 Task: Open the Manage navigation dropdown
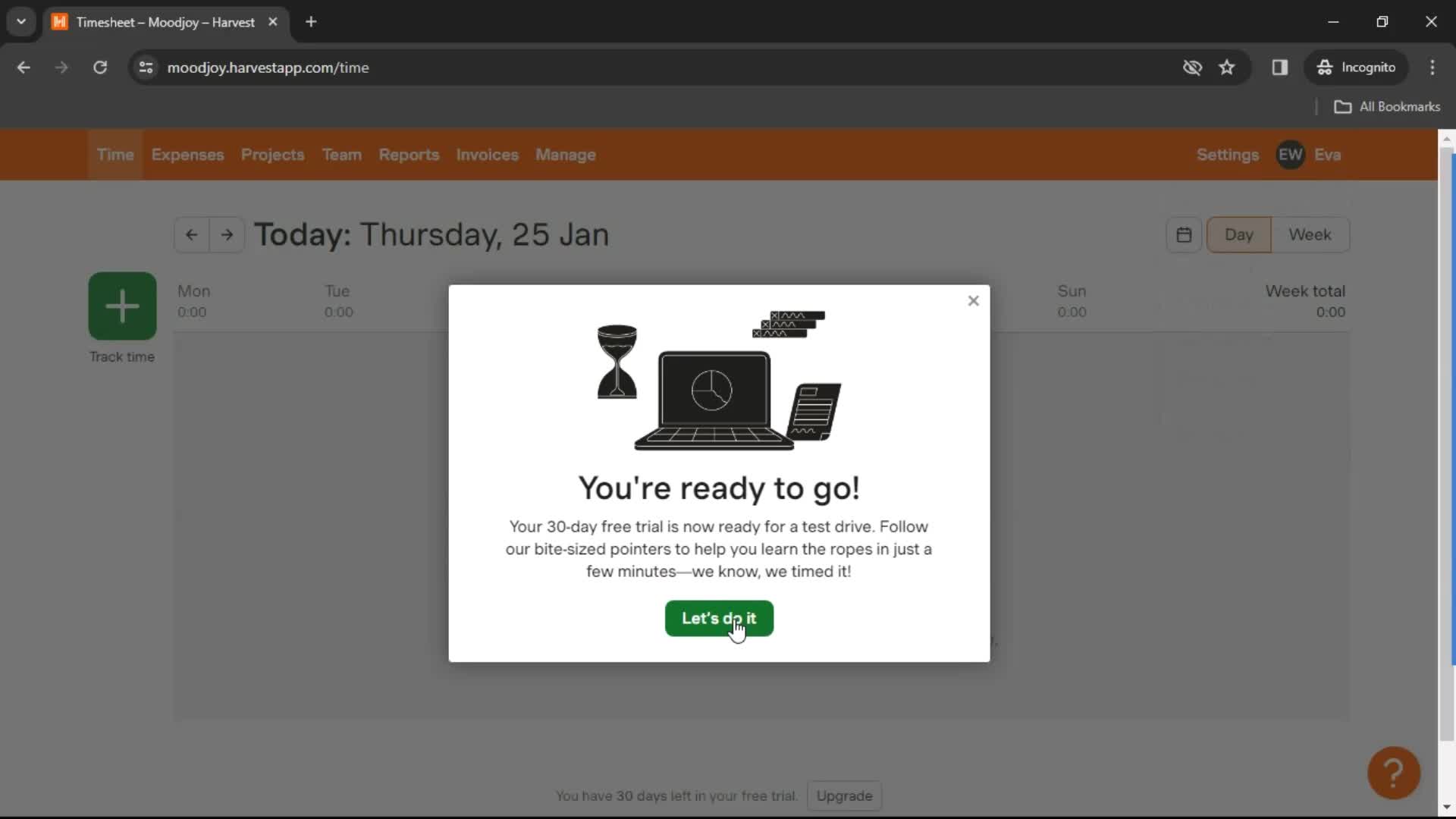(565, 155)
